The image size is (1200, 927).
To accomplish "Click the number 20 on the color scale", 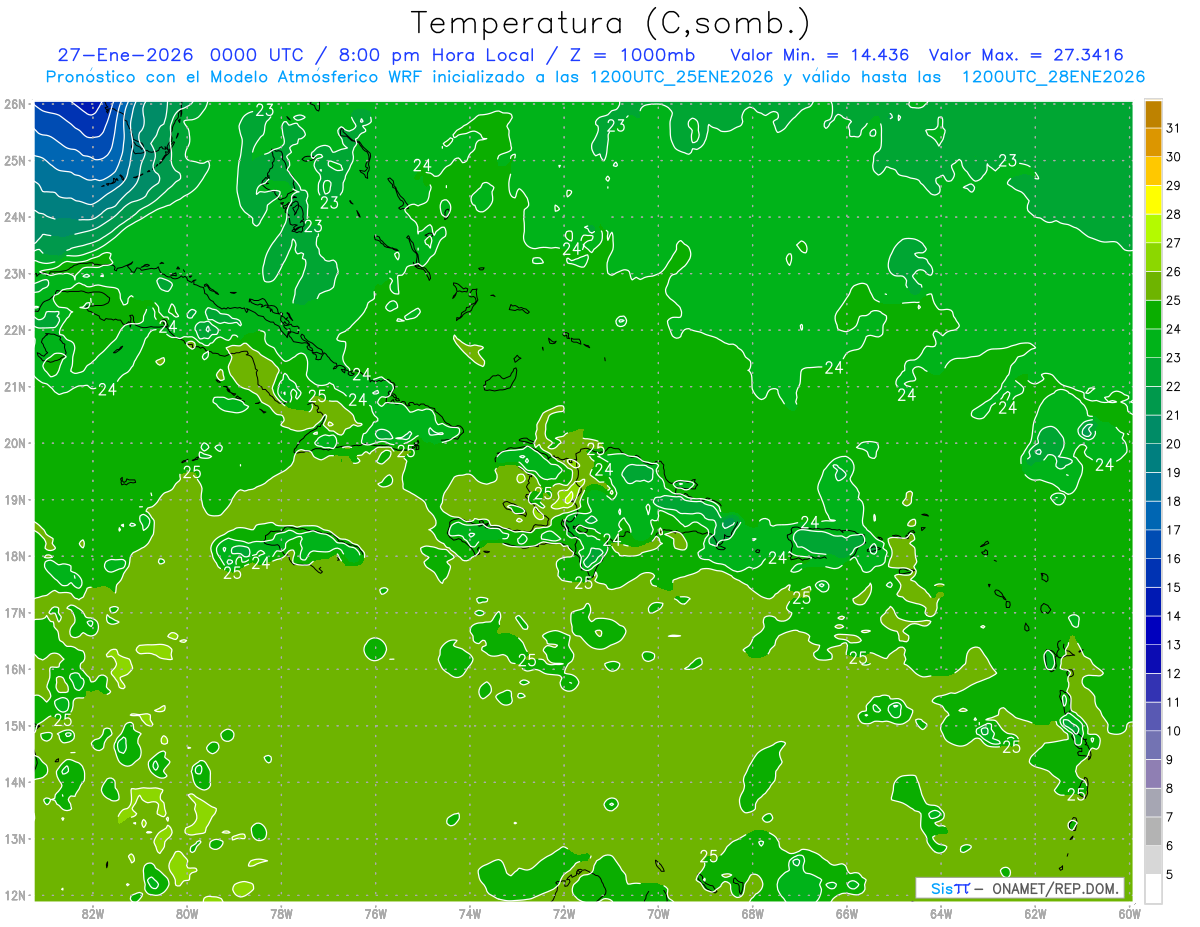I will click(1173, 443).
